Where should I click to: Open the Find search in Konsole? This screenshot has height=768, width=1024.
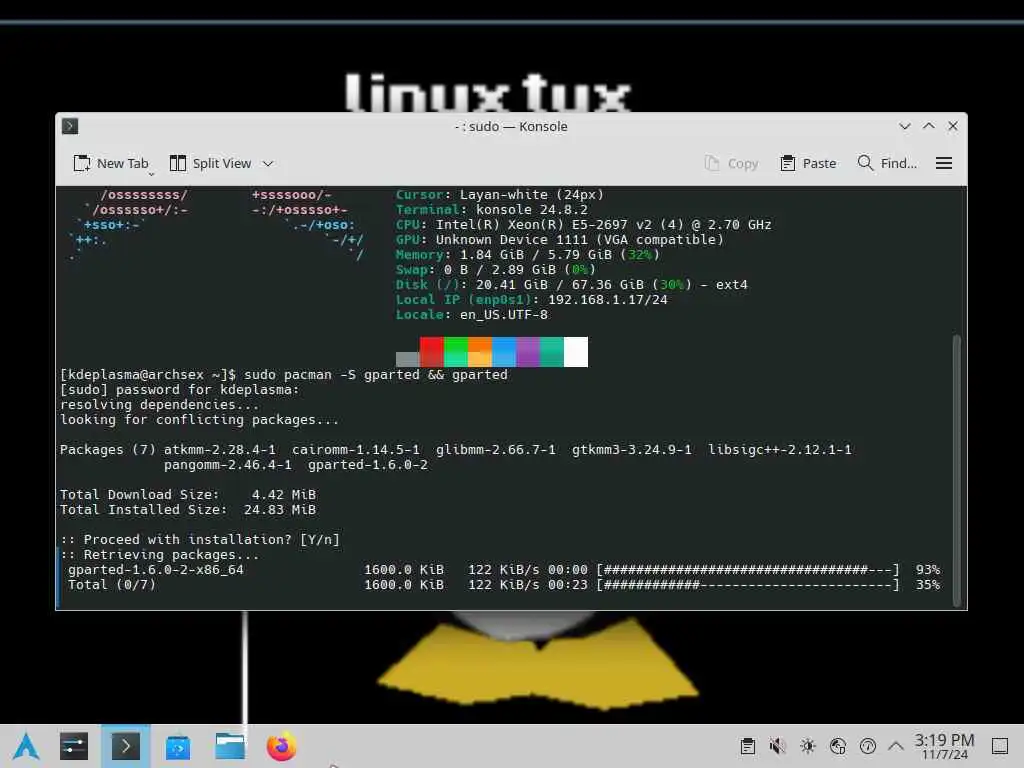pyautogui.click(x=887, y=163)
